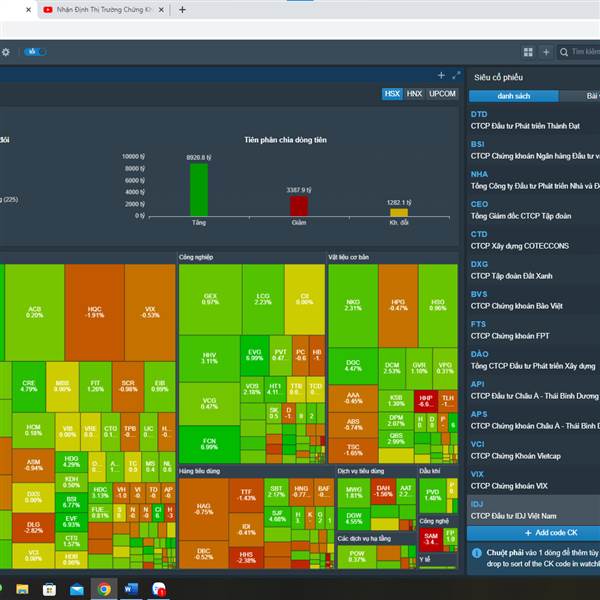Viewport: 600px width, 600px height.
Task: Click the HPG -0.47% tile
Action: click(398, 305)
